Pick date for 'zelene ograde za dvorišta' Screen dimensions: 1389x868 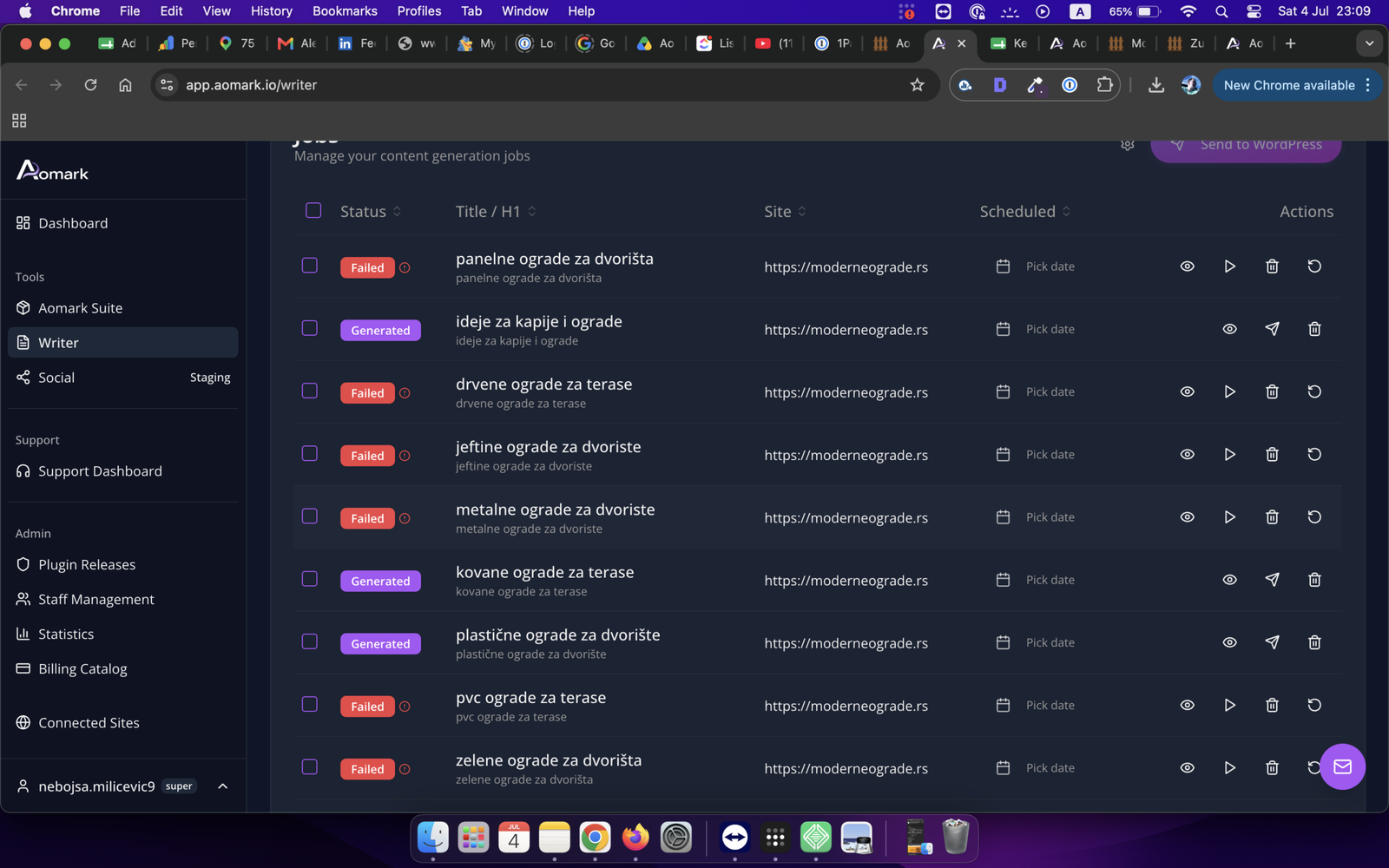point(1036,767)
